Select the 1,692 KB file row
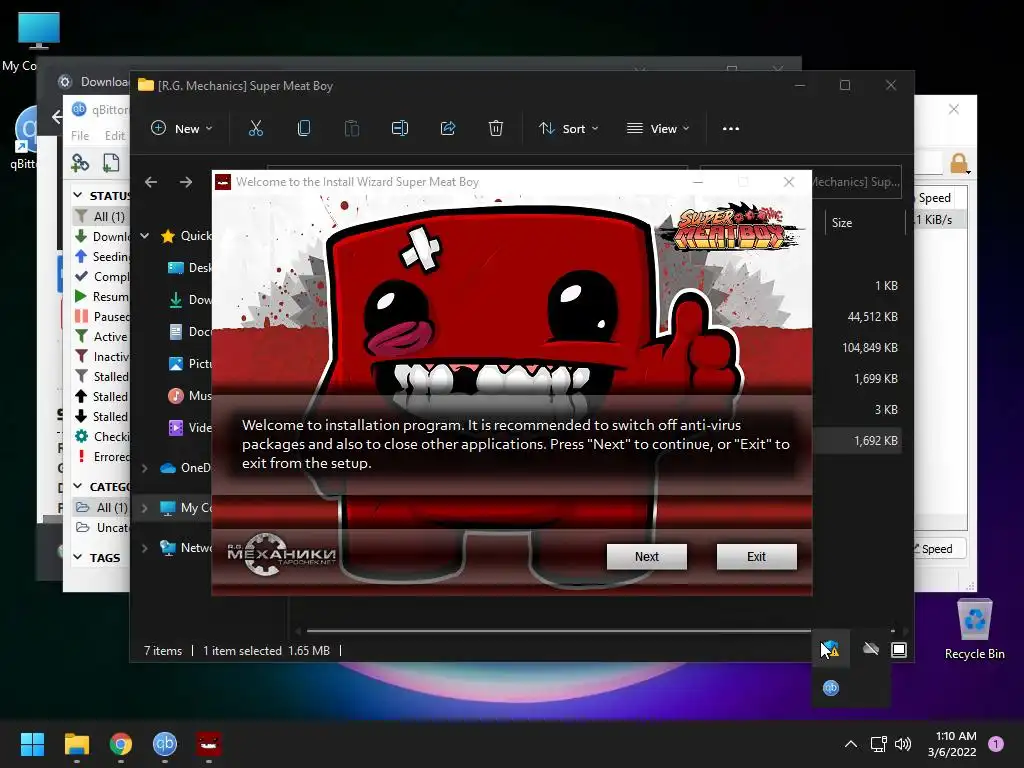1024x768 pixels. tap(856, 441)
